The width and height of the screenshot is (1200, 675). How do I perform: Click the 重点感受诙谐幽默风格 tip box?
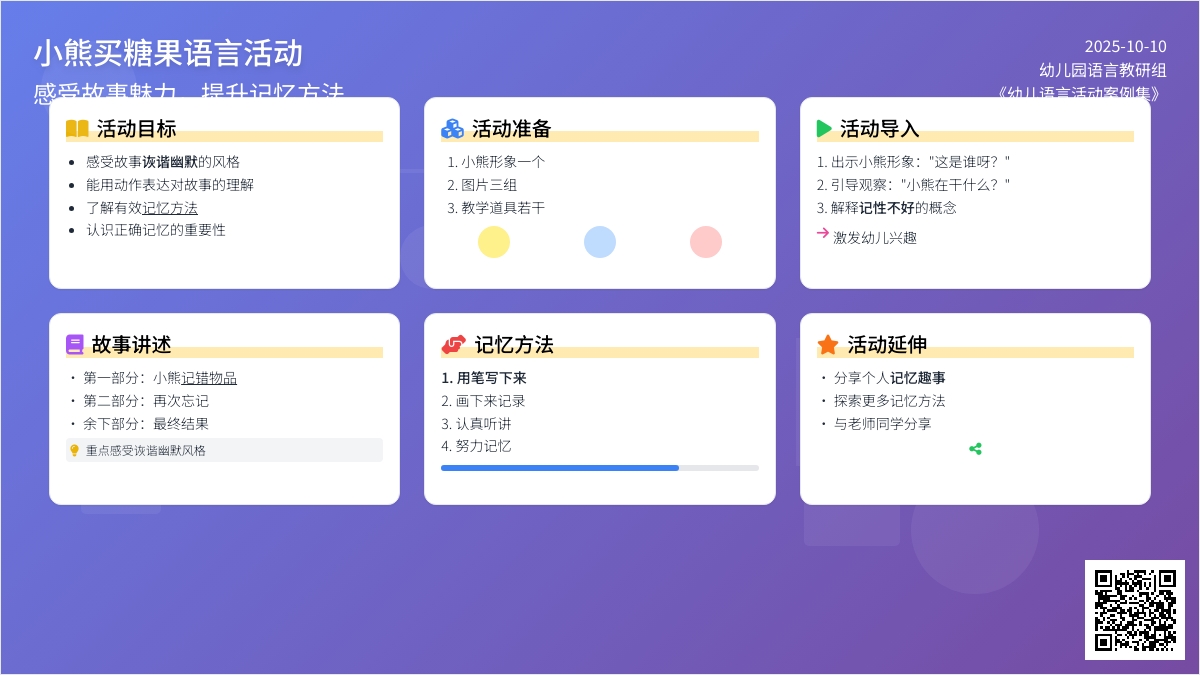tap(224, 450)
